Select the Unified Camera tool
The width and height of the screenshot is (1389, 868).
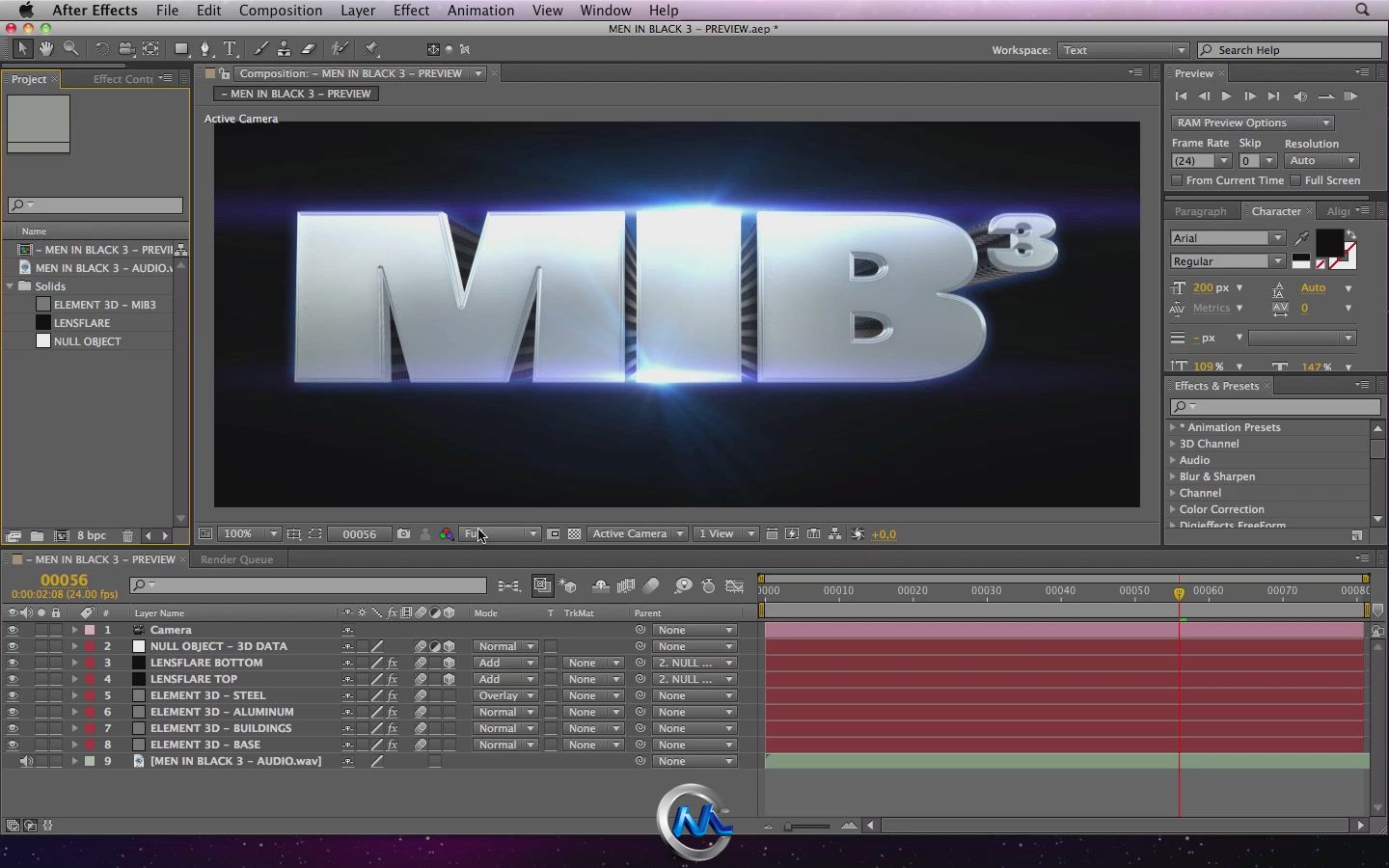[126, 48]
